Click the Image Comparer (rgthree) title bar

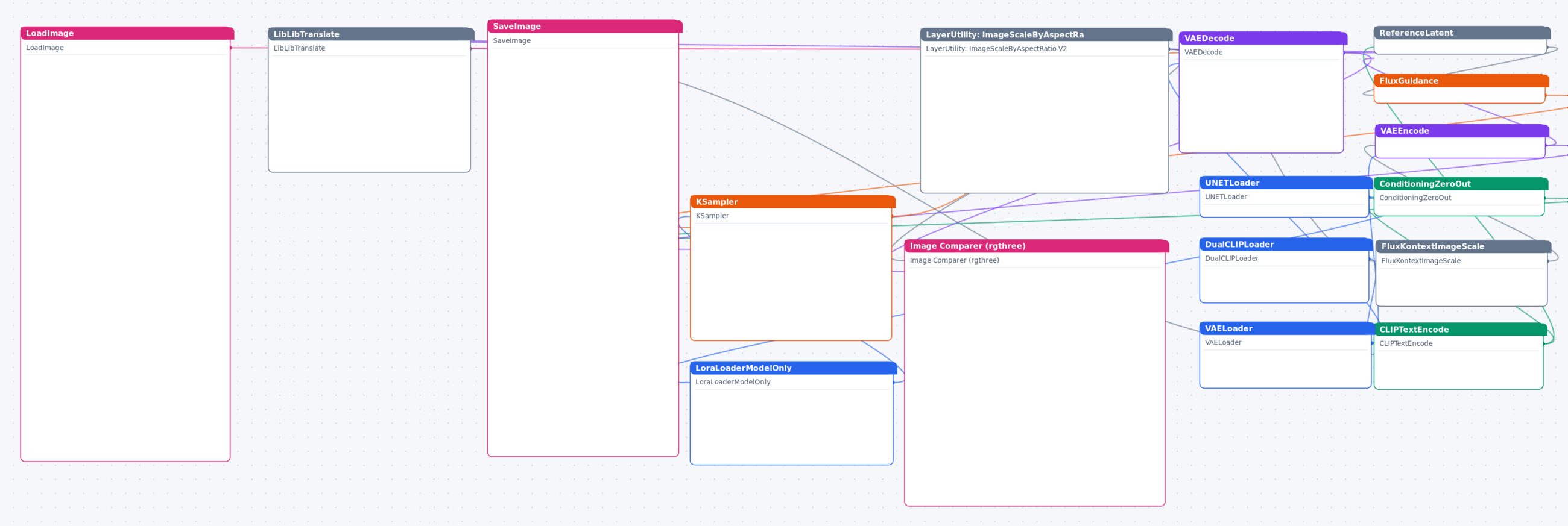coord(1037,246)
